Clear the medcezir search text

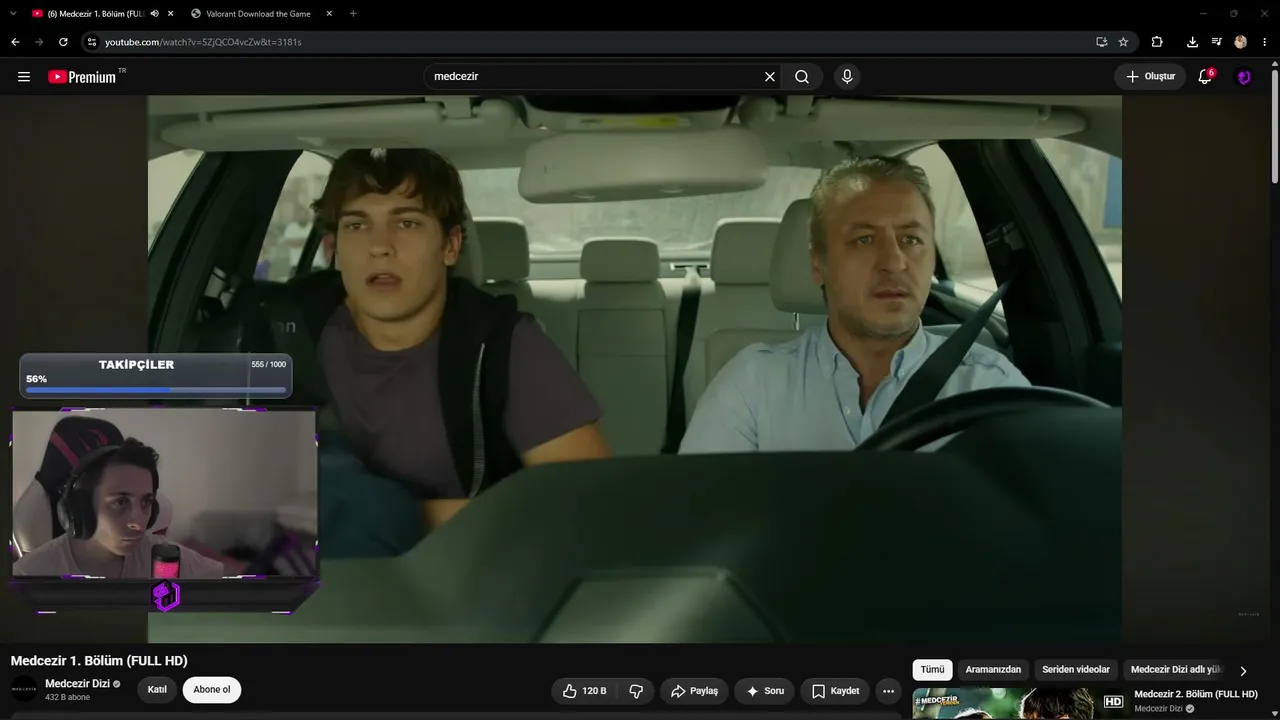(770, 77)
